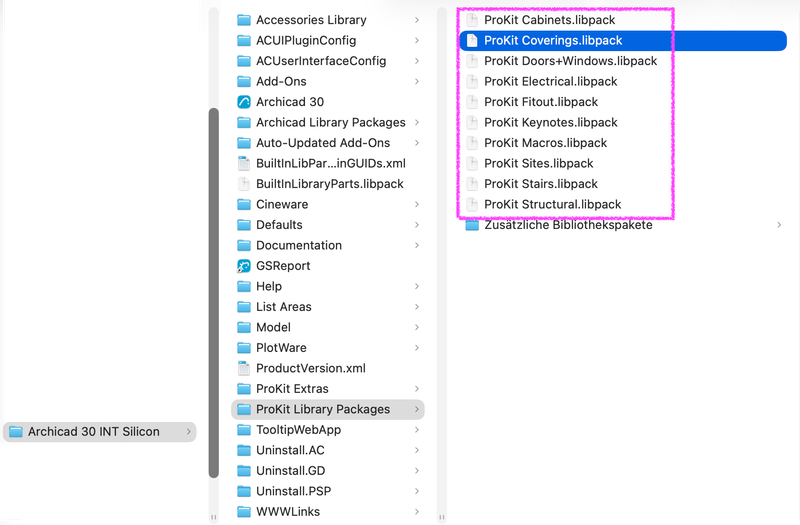Select ProKit Sites.libpack file name
The height and width of the screenshot is (525, 800).
539,163
